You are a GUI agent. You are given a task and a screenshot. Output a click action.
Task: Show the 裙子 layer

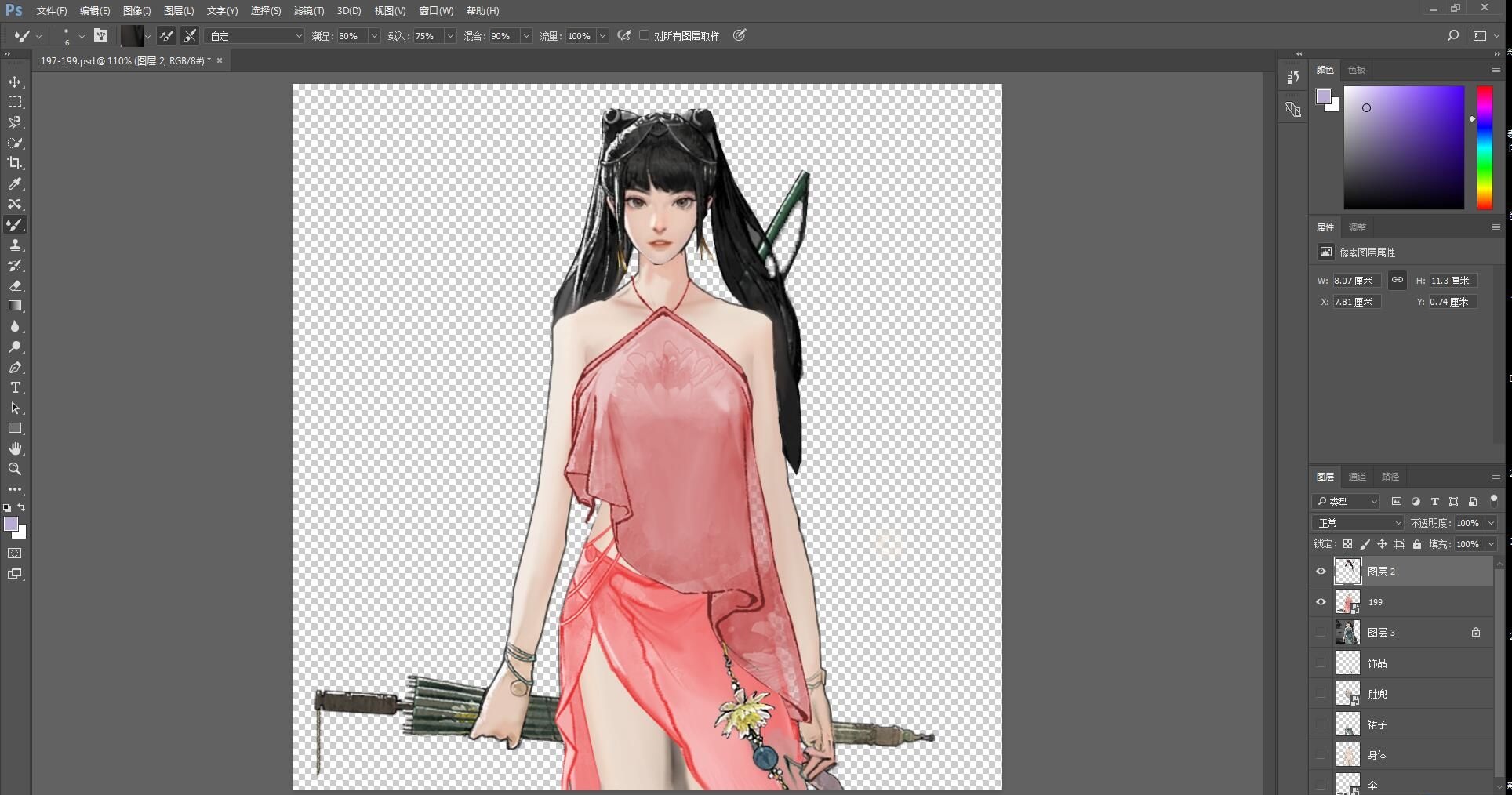coord(1321,724)
